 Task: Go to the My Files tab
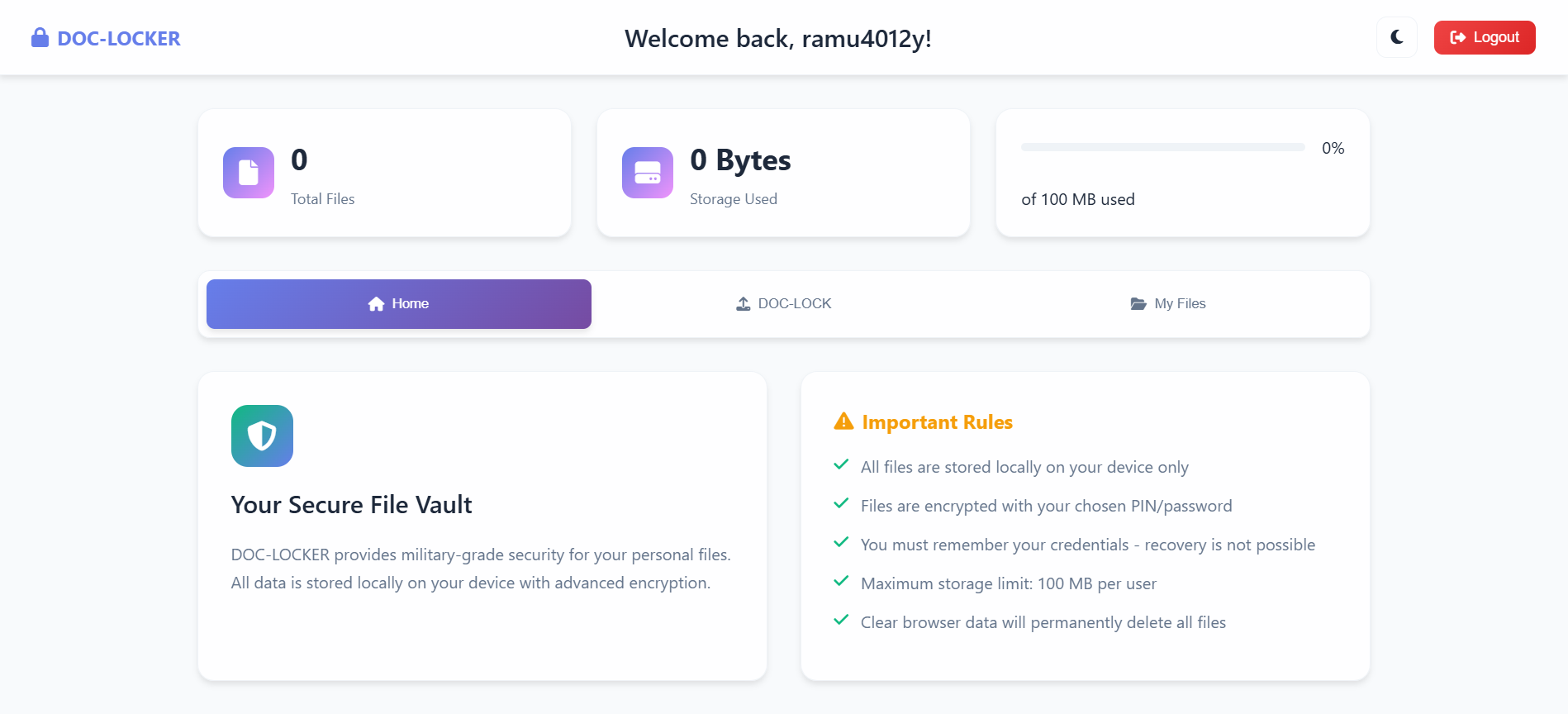1168,304
